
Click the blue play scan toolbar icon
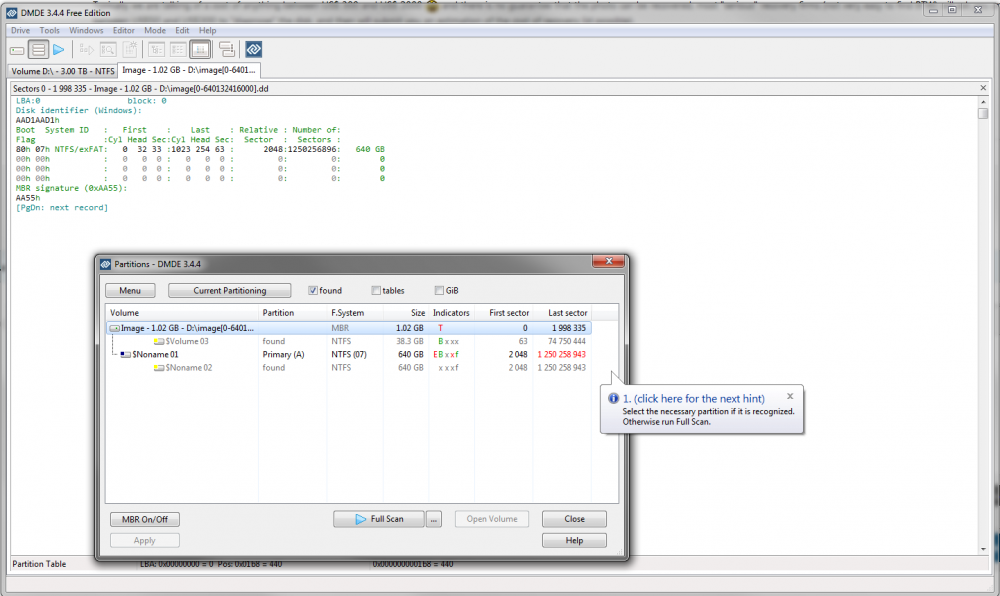[x=58, y=49]
